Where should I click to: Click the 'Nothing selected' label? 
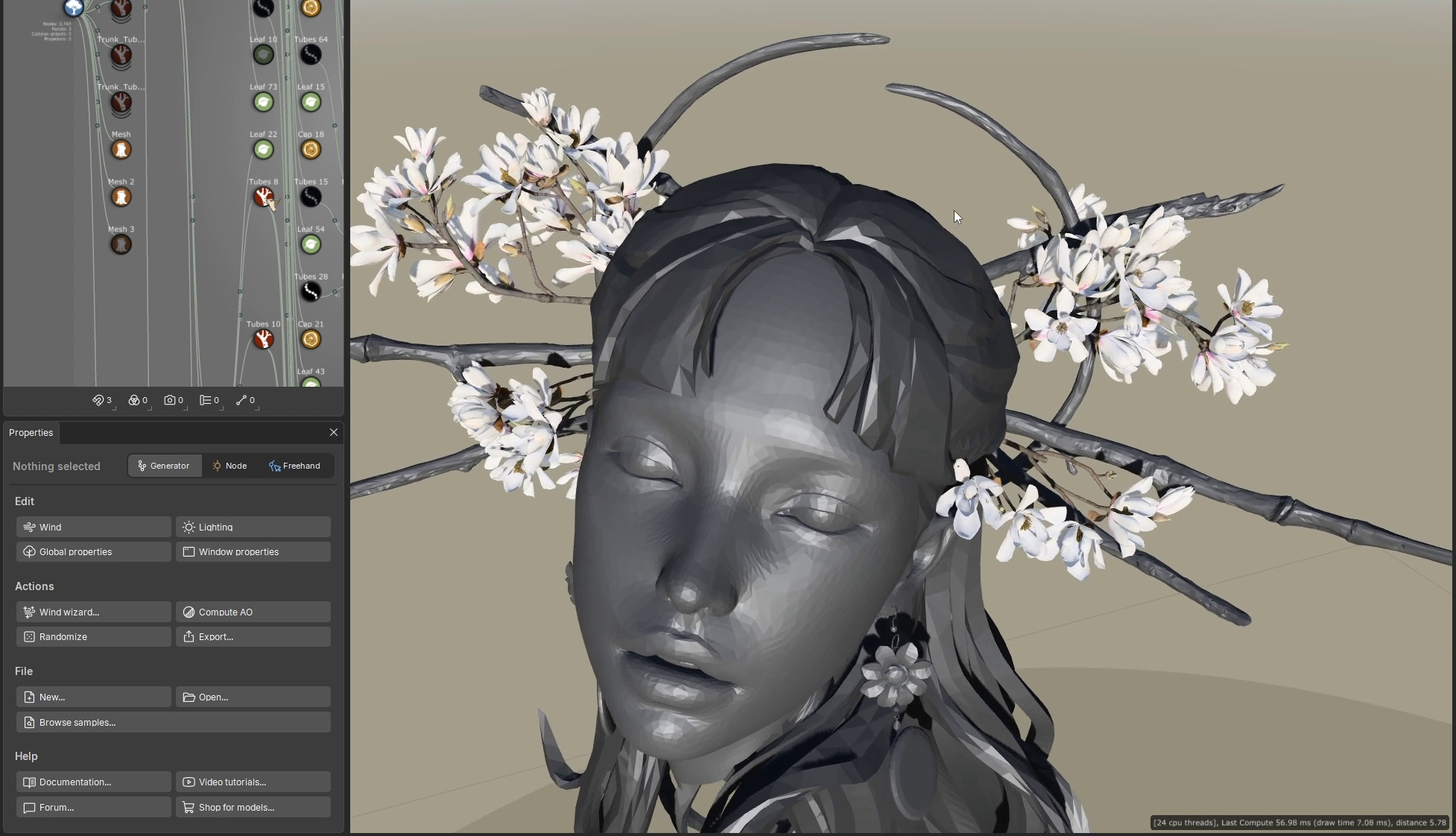pyautogui.click(x=57, y=466)
